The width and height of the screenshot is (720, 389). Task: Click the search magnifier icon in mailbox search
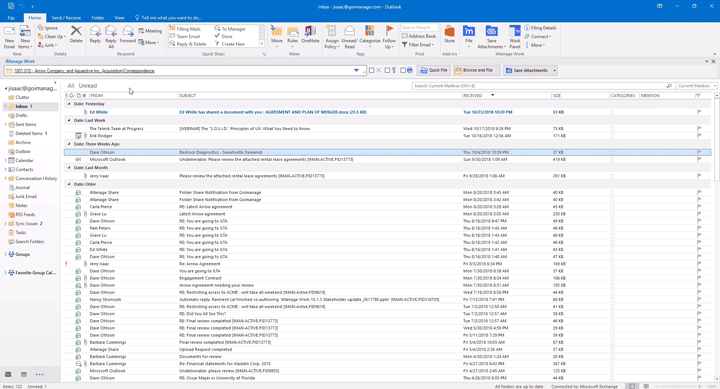click(669, 86)
